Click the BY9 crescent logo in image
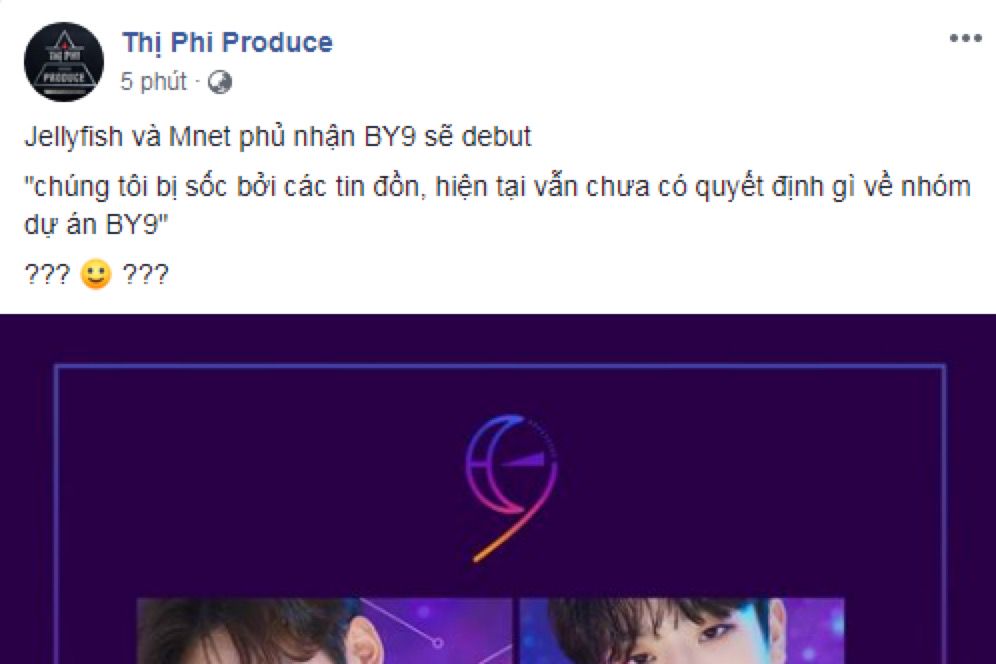 (x=512, y=488)
